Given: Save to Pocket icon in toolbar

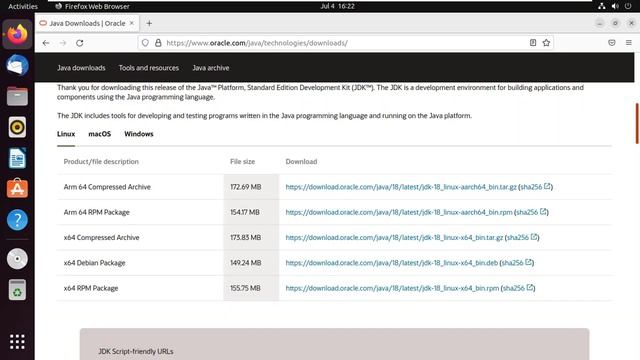Looking at the screenshot, I should [611, 43].
